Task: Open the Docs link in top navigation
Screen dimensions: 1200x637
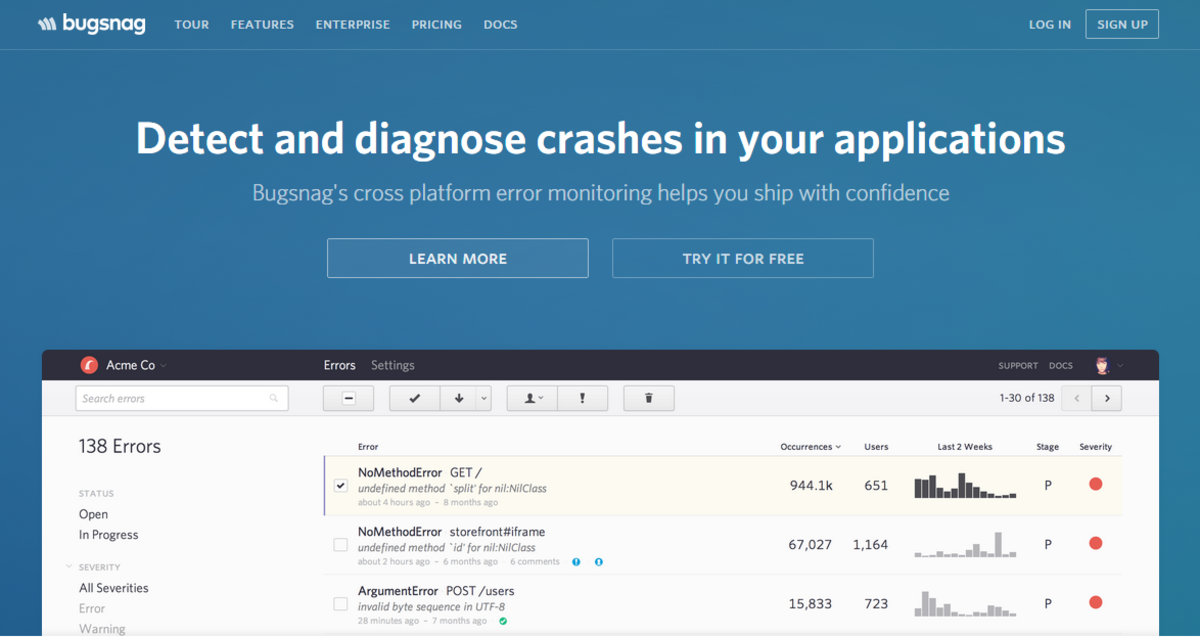Action: coord(500,24)
